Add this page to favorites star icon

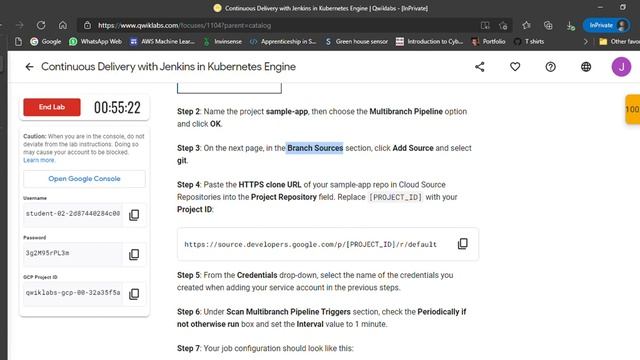pos(503,25)
